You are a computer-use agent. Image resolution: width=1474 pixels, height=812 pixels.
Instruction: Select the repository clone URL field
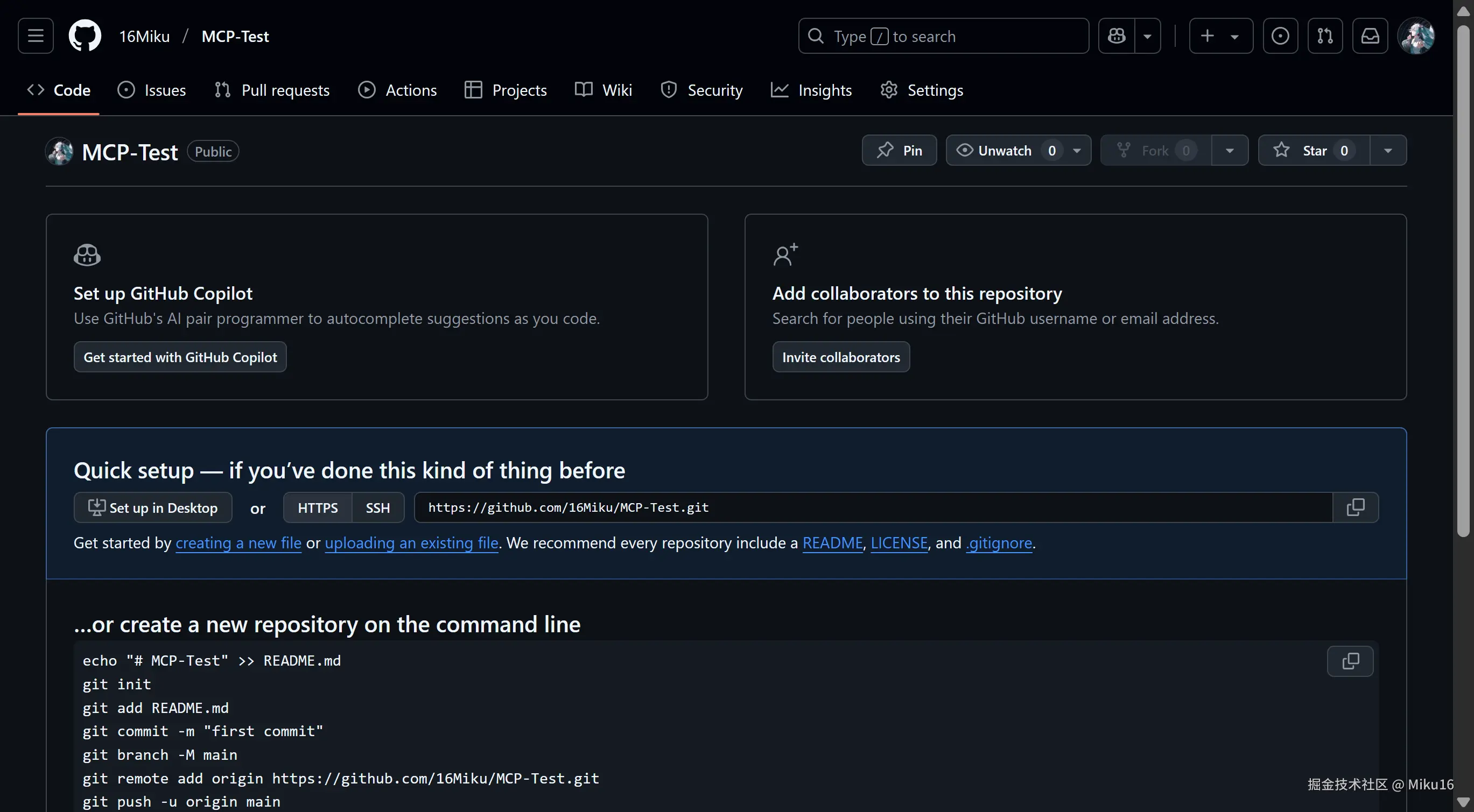873,508
